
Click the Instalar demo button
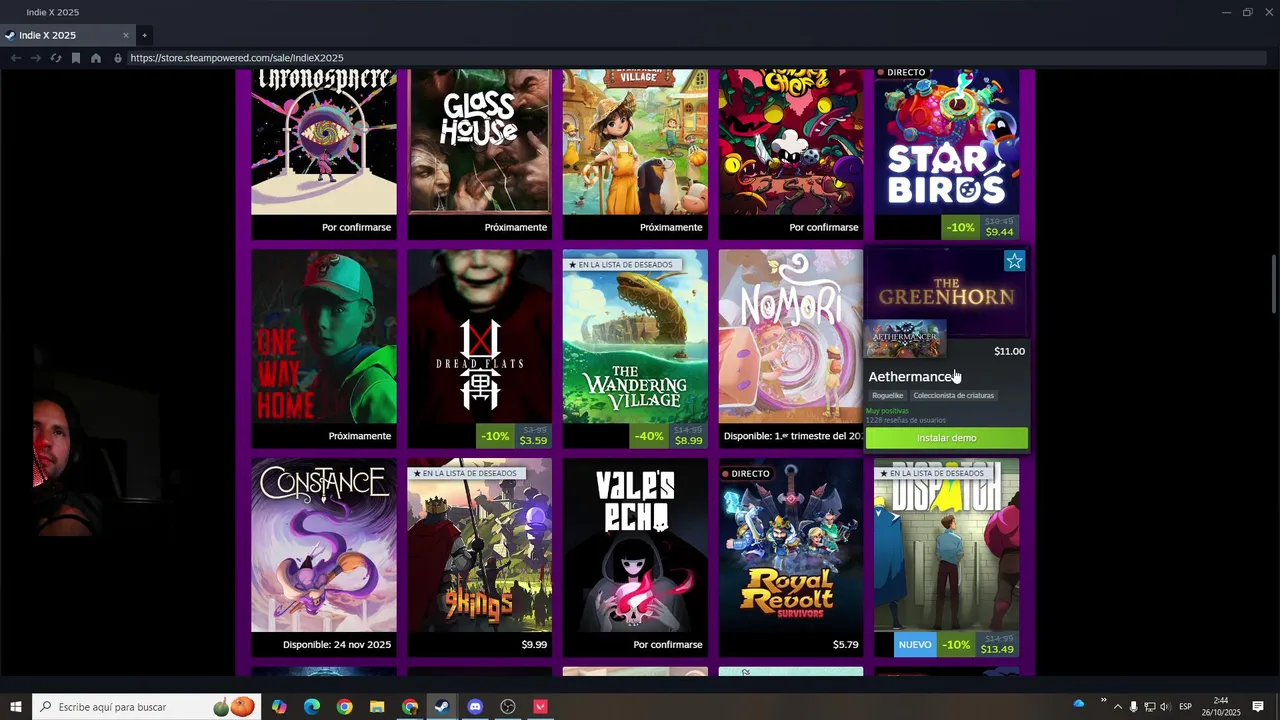[x=946, y=438]
